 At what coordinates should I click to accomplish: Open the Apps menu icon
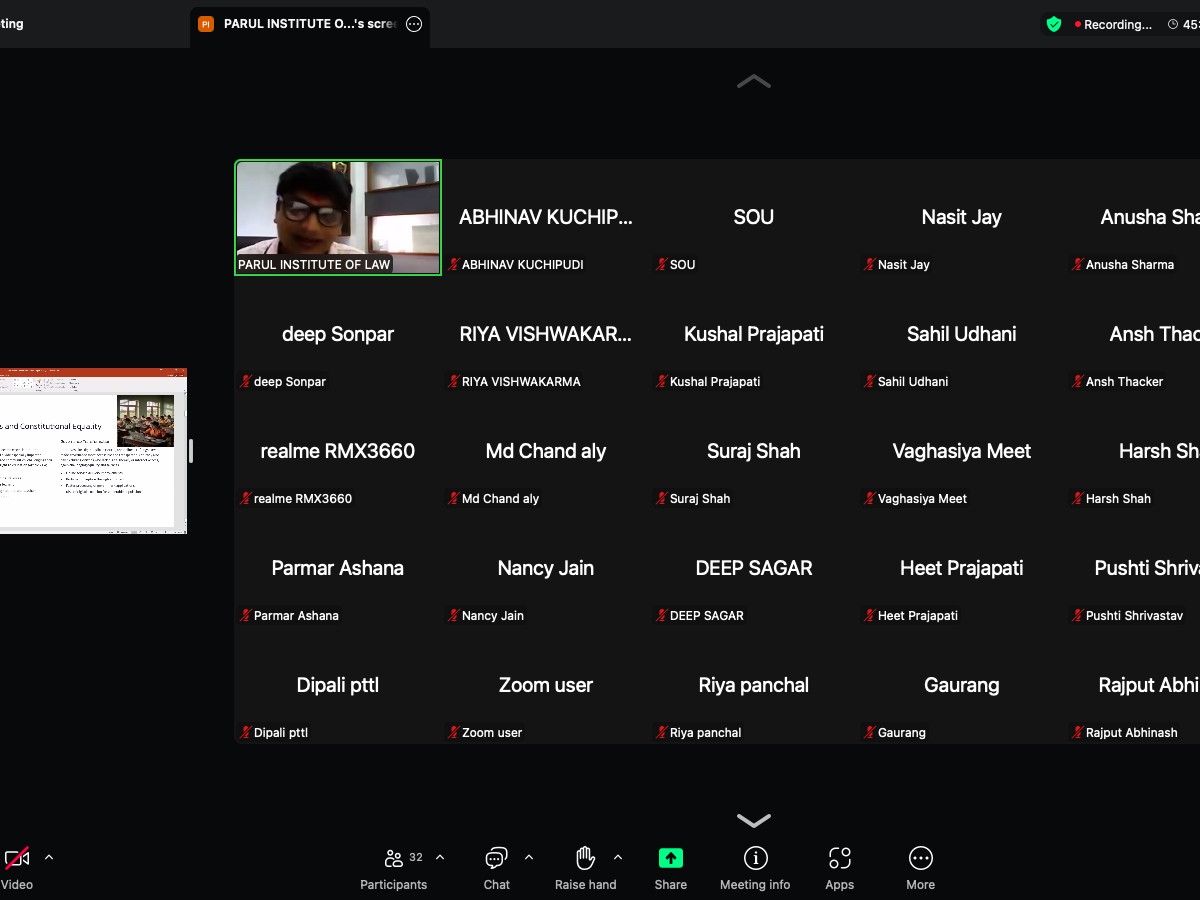tap(839, 858)
